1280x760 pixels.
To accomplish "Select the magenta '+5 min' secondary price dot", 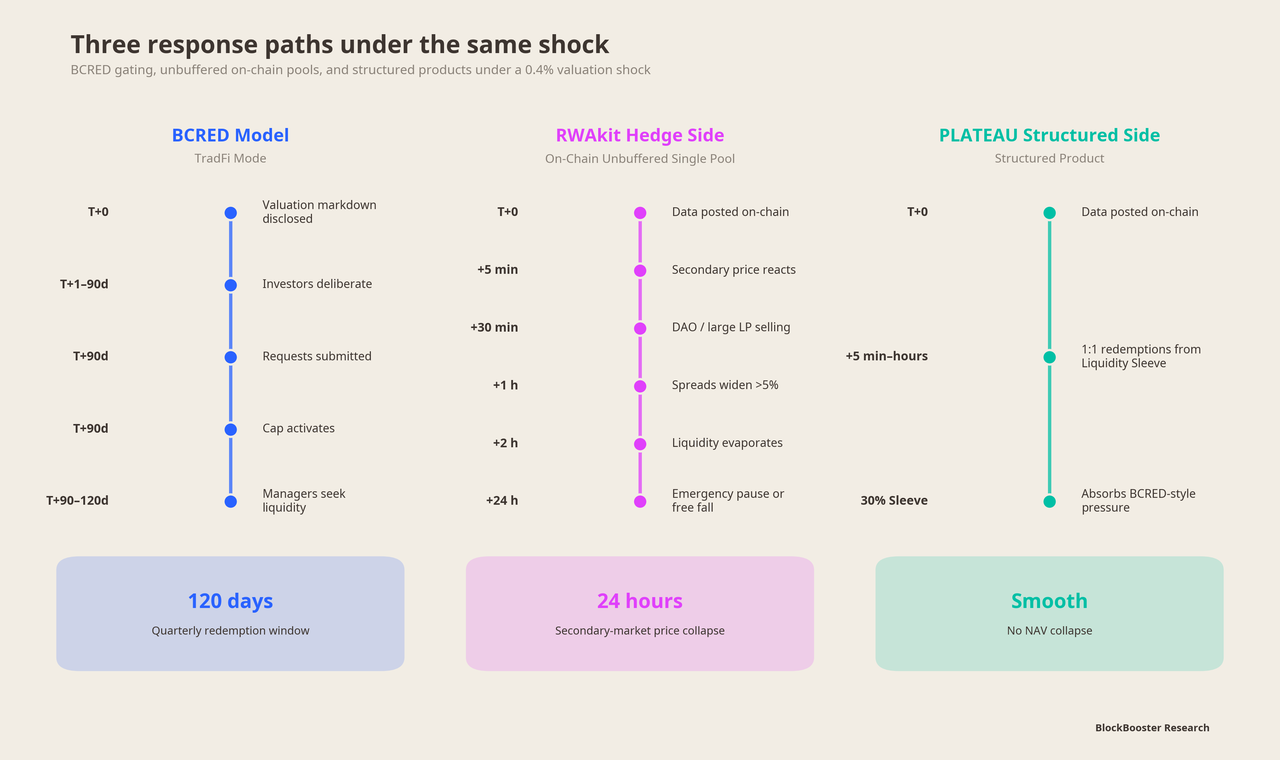I will [640, 271].
